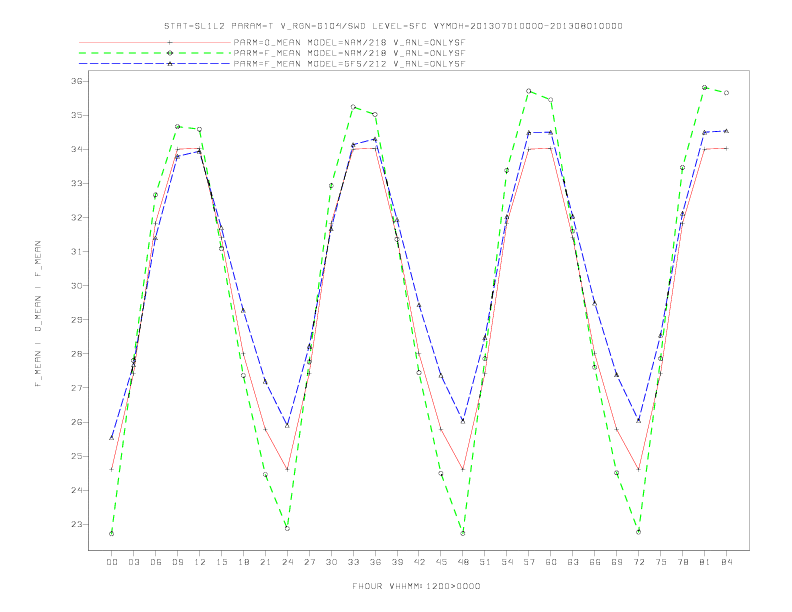This screenshot has width=792, height=612.
Task: Select legend entry 'PARM=O_MEAN MODEL=NAM/218'
Action: (349, 42)
